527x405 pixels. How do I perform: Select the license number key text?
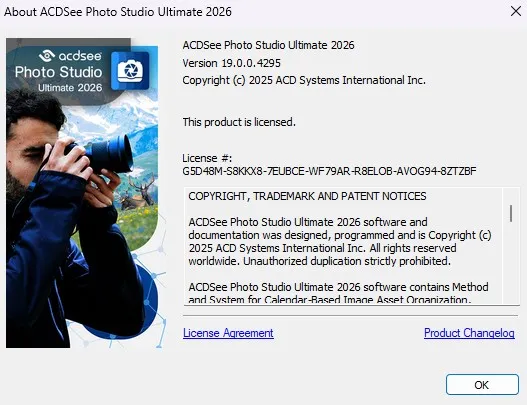pyautogui.click(x=329, y=171)
